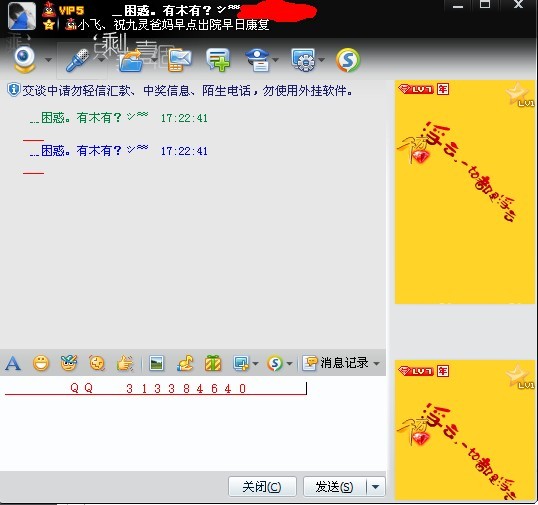Viewport: 538px width, 505px height.
Task: Expand the remote desktop dropdown arrow
Action: pyautogui.click(x=321, y=60)
